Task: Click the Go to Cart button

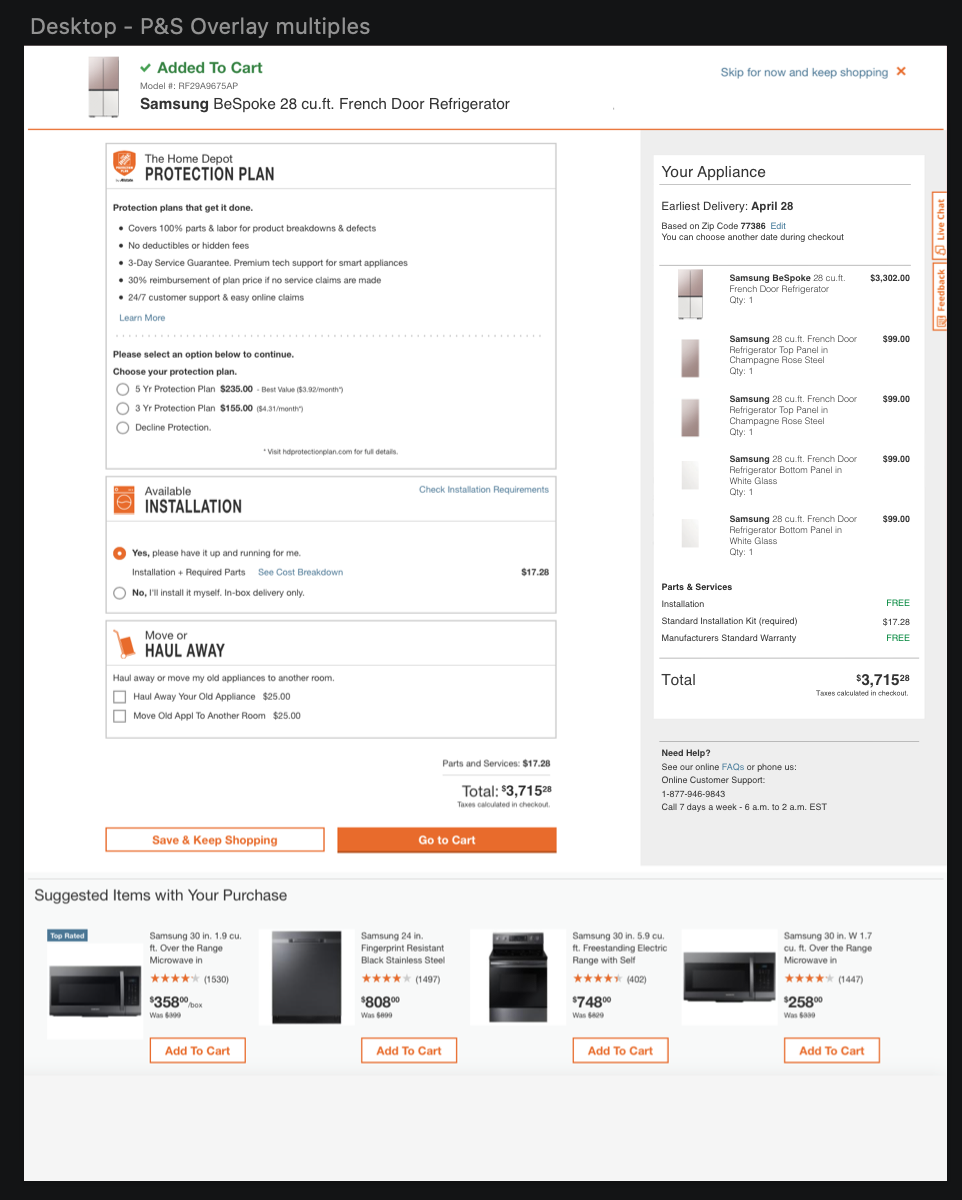Action: 447,840
